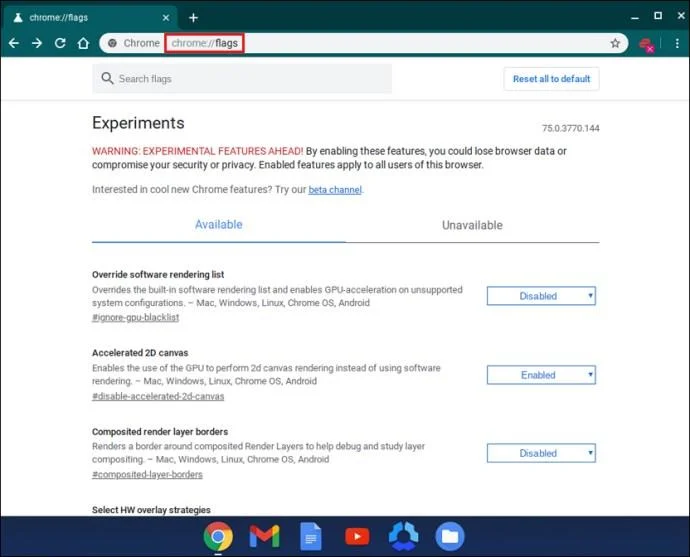This screenshot has width=690, height=557.
Task: Minimize the browser window
Action: (x=635, y=18)
